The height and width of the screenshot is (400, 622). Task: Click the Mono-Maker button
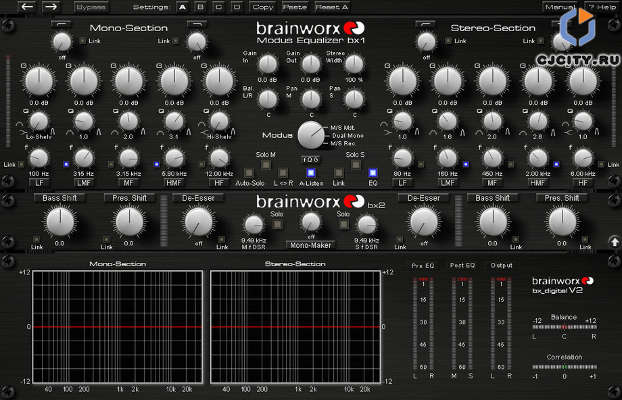311,245
